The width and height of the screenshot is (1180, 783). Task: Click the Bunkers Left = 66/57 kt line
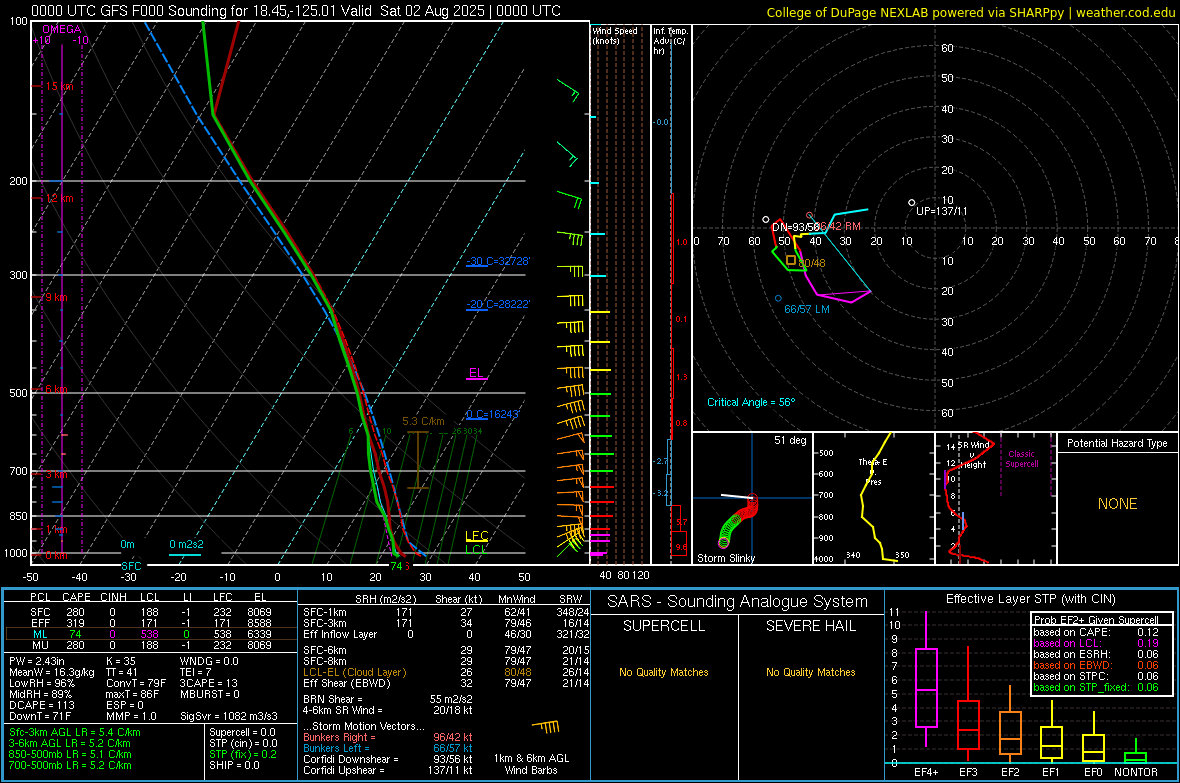click(x=388, y=748)
